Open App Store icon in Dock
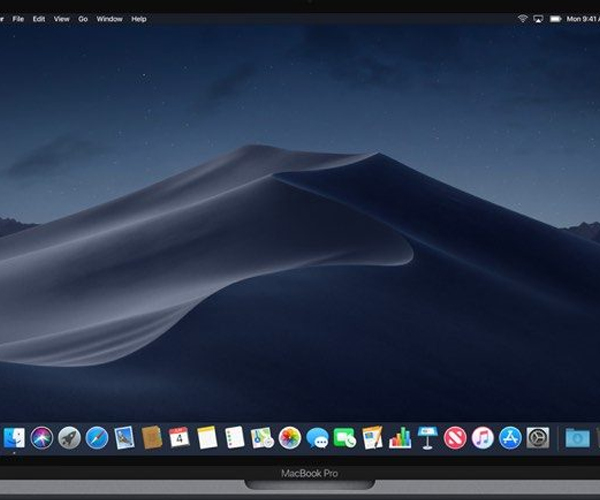 click(x=510, y=437)
